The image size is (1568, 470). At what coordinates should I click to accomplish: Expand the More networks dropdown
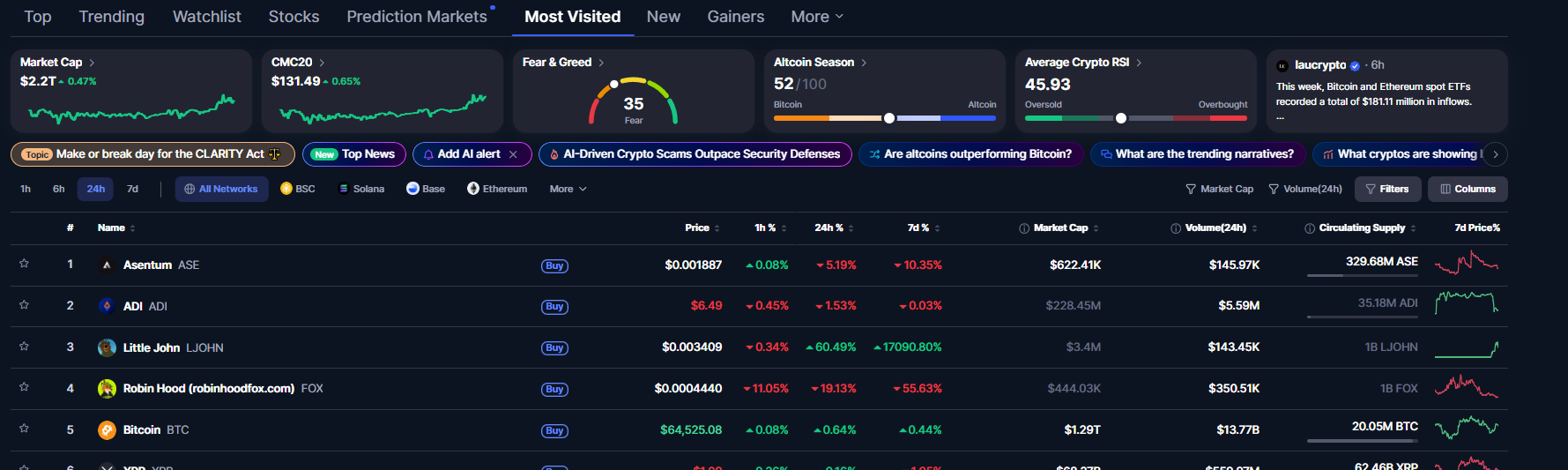(568, 189)
